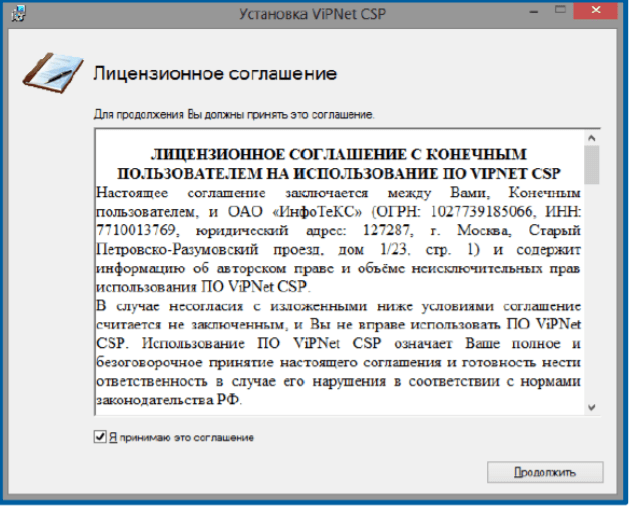The image size is (630, 508).
Task: Click the text "законодательства РФ."
Action: tap(169, 400)
